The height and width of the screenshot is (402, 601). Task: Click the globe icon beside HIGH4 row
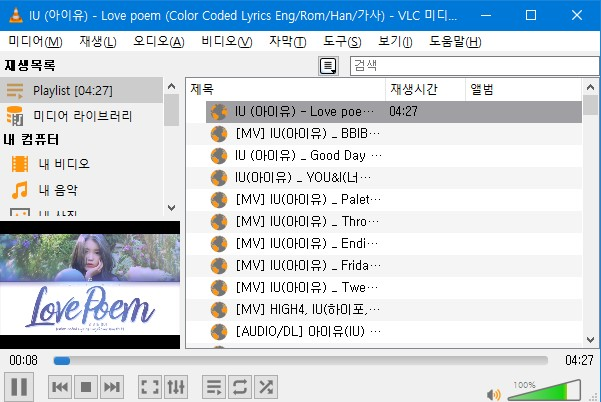(x=219, y=309)
